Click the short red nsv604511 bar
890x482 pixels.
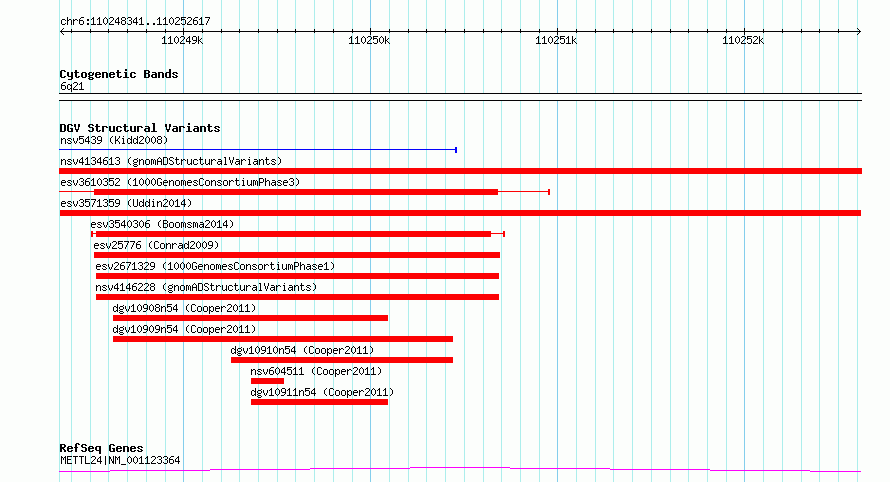pos(267,381)
